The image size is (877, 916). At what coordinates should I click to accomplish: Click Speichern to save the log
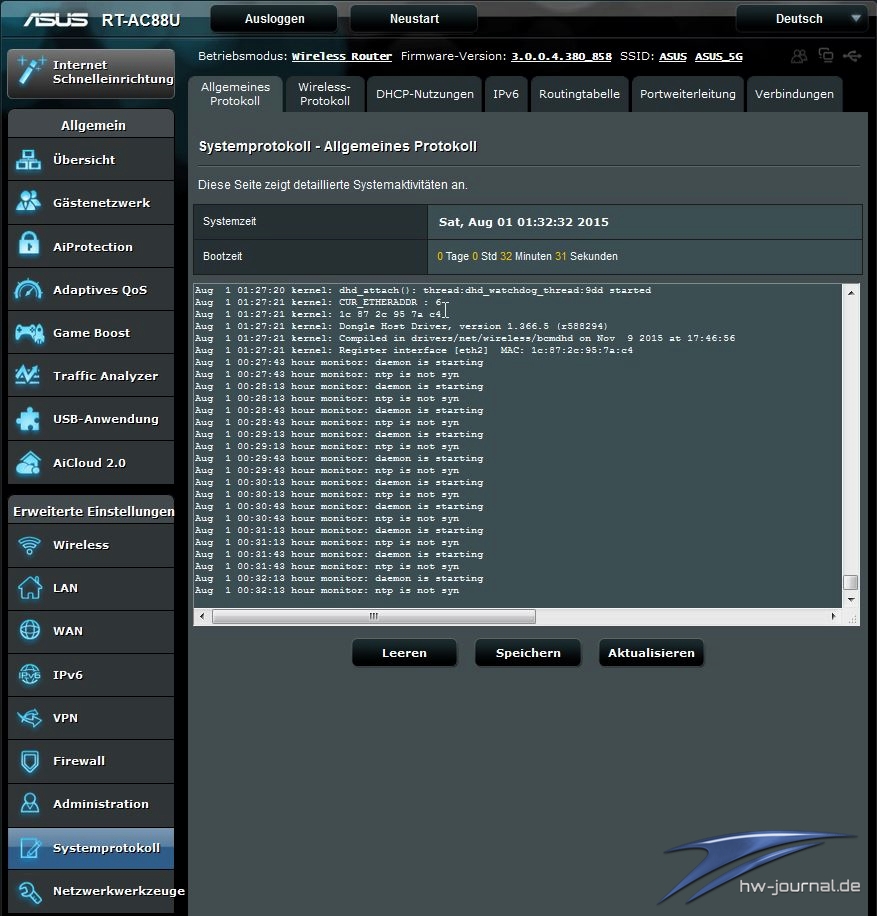pos(528,653)
